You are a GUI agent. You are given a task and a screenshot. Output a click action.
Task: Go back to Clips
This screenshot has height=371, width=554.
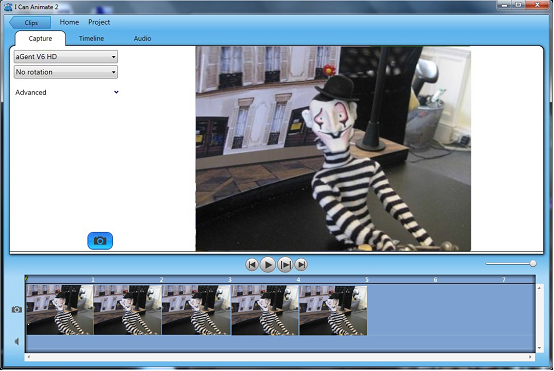tap(30, 23)
